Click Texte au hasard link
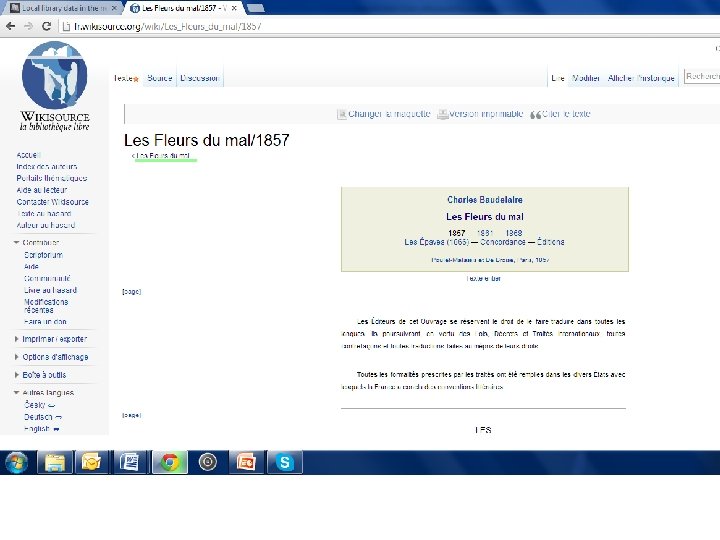The width and height of the screenshot is (720, 540). click(44, 214)
